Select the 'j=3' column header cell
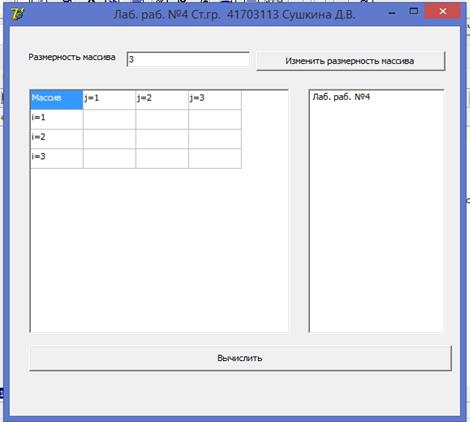The height and width of the screenshot is (422, 470). 215,99
